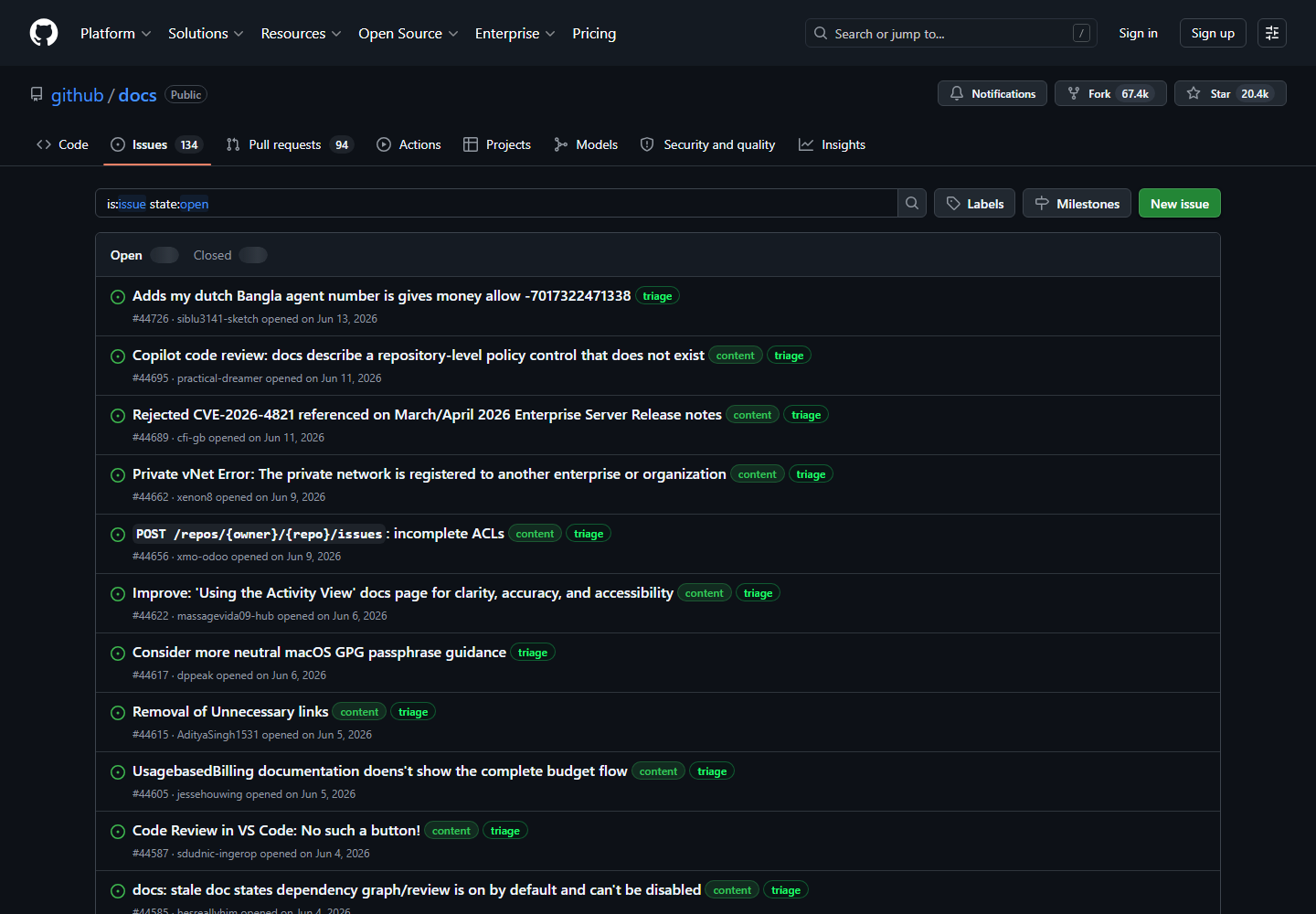
Task: Click the issue filter input with 'is:issue state:open'
Action: pos(496,203)
